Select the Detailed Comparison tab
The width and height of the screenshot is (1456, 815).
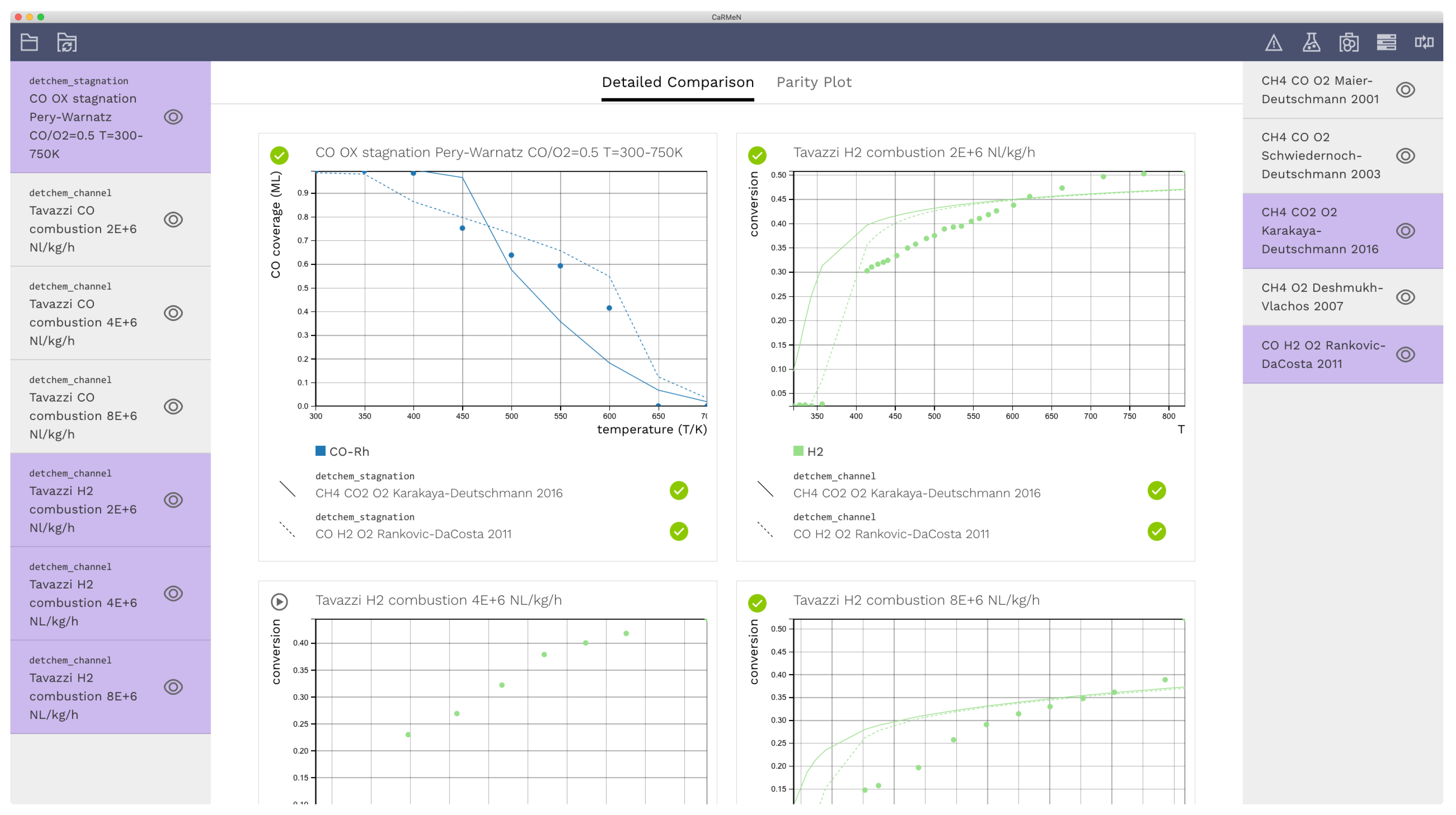678,82
